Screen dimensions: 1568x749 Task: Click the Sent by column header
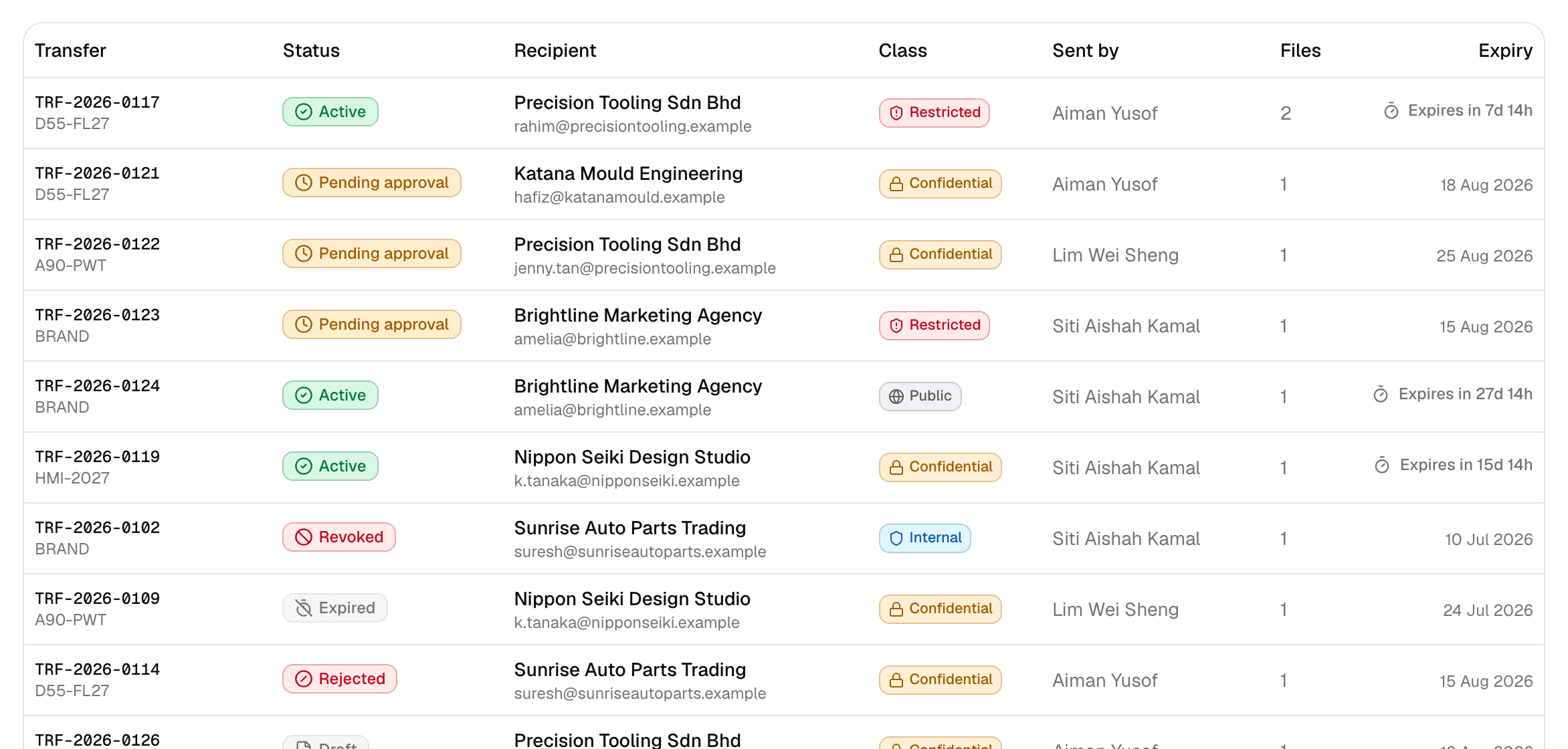tap(1085, 51)
